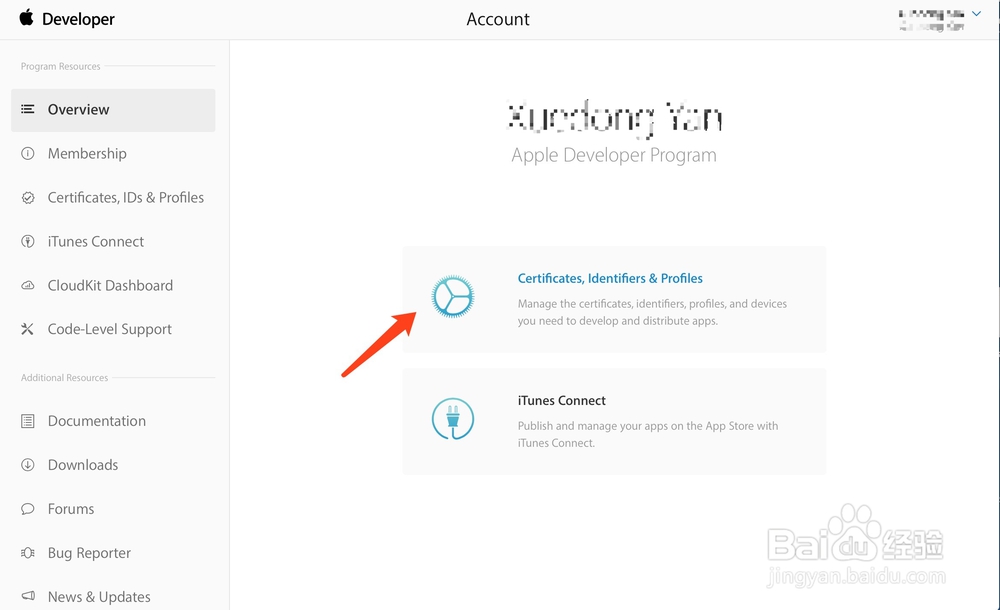Click the News & Updates megaphone icon
Viewport: 1000px width, 610px height.
click(27, 596)
